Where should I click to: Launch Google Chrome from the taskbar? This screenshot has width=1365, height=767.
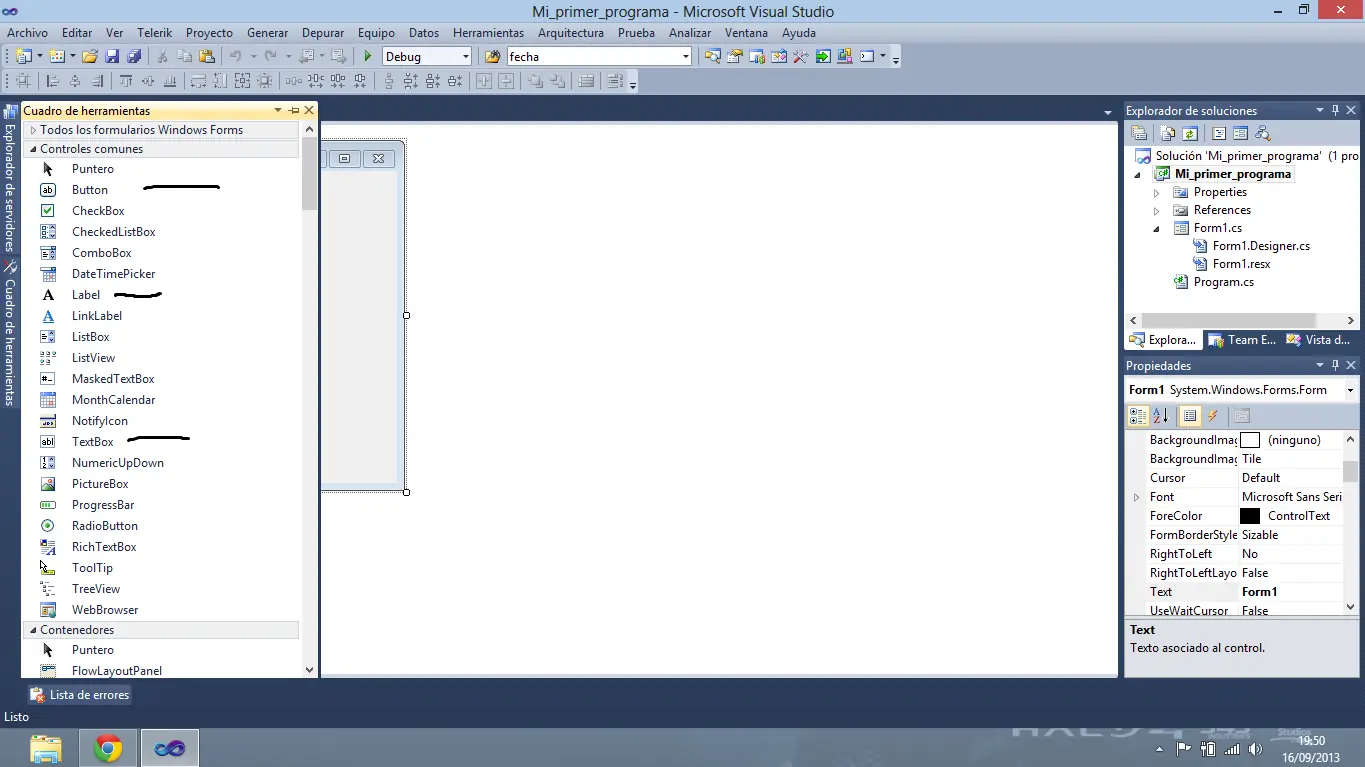click(108, 748)
